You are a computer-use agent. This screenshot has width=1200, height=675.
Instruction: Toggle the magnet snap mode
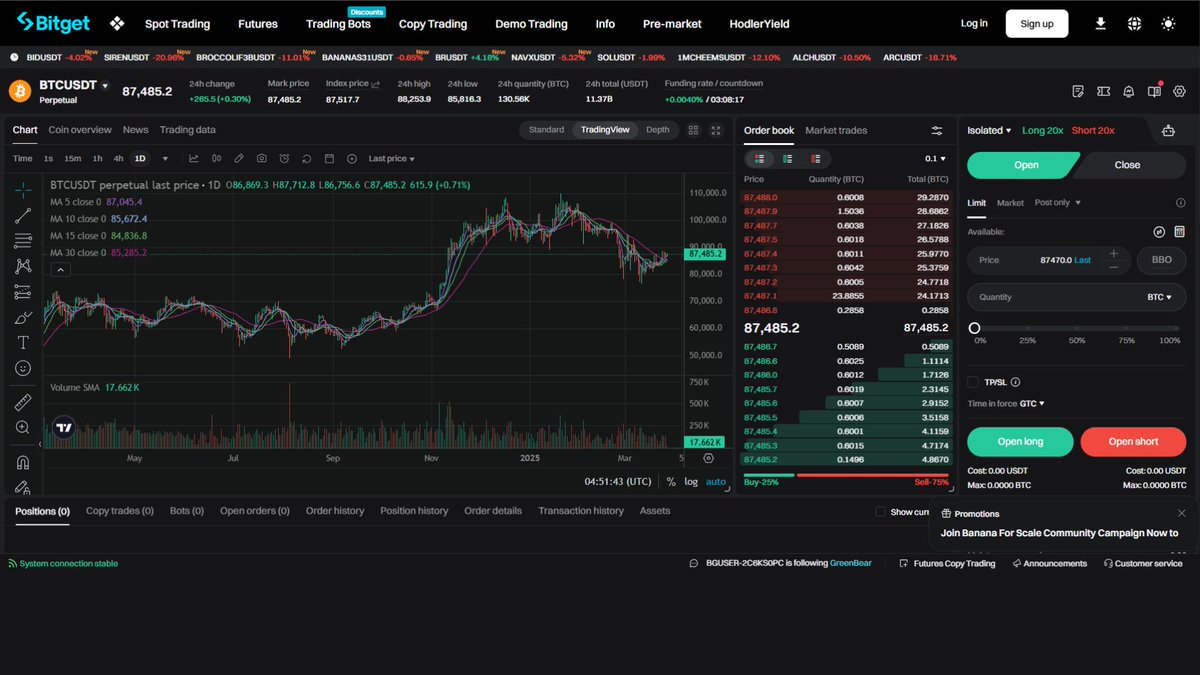click(x=23, y=462)
